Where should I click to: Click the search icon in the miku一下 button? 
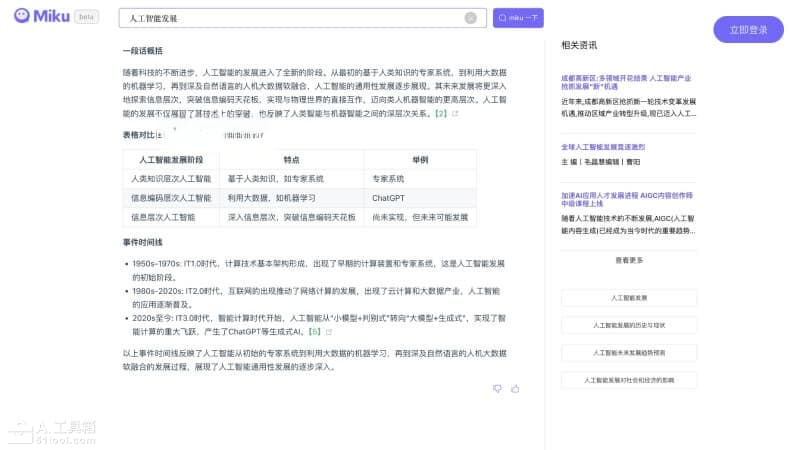502,18
